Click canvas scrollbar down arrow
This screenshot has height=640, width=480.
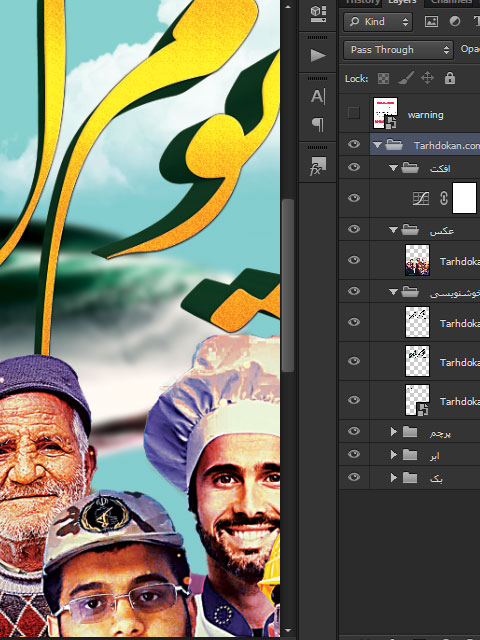pyautogui.click(x=288, y=631)
